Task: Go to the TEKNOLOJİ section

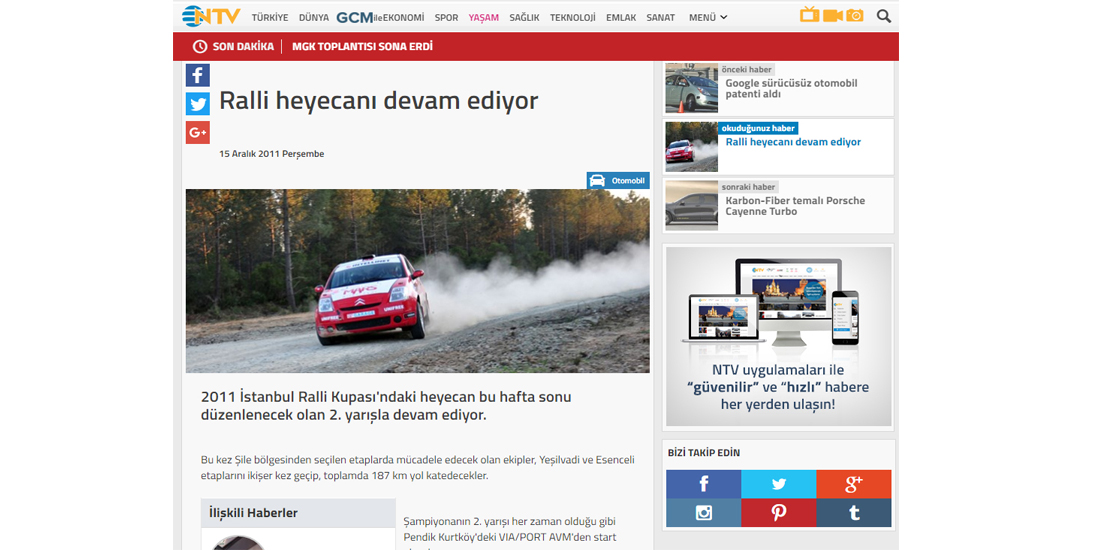Action: coord(572,17)
